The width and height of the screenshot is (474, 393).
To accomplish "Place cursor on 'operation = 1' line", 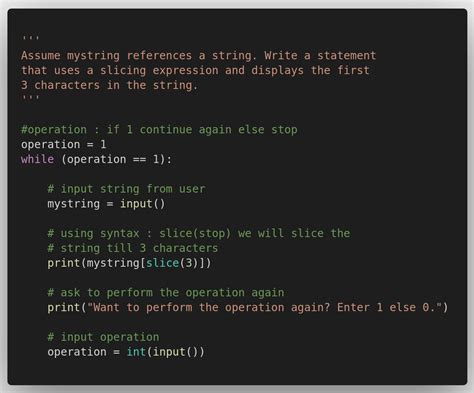I will pyautogui.click(x=64, y=144).
